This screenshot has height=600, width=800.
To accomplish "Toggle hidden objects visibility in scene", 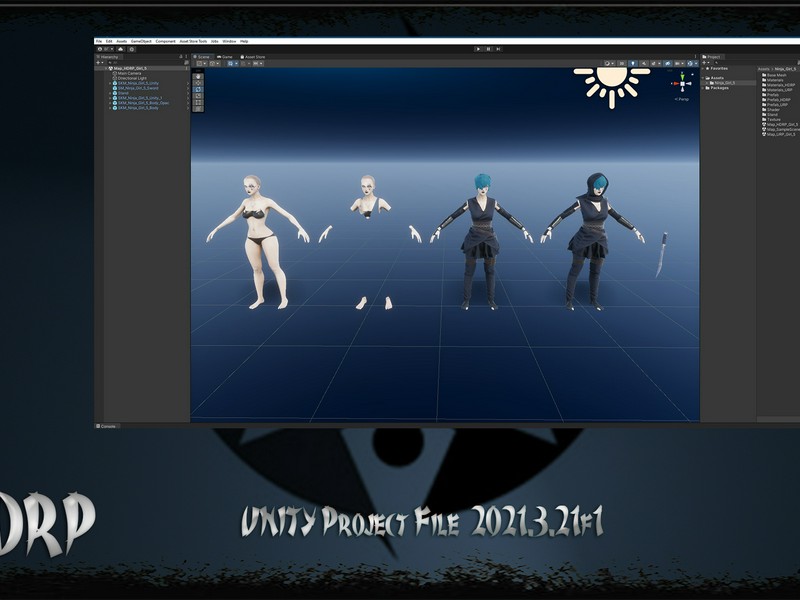I will tap(667, 64).
